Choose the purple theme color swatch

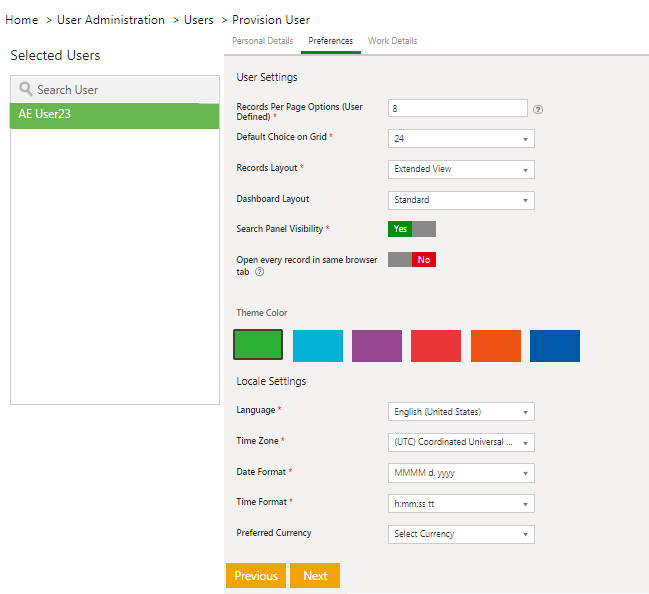click(x=377, y=346)
